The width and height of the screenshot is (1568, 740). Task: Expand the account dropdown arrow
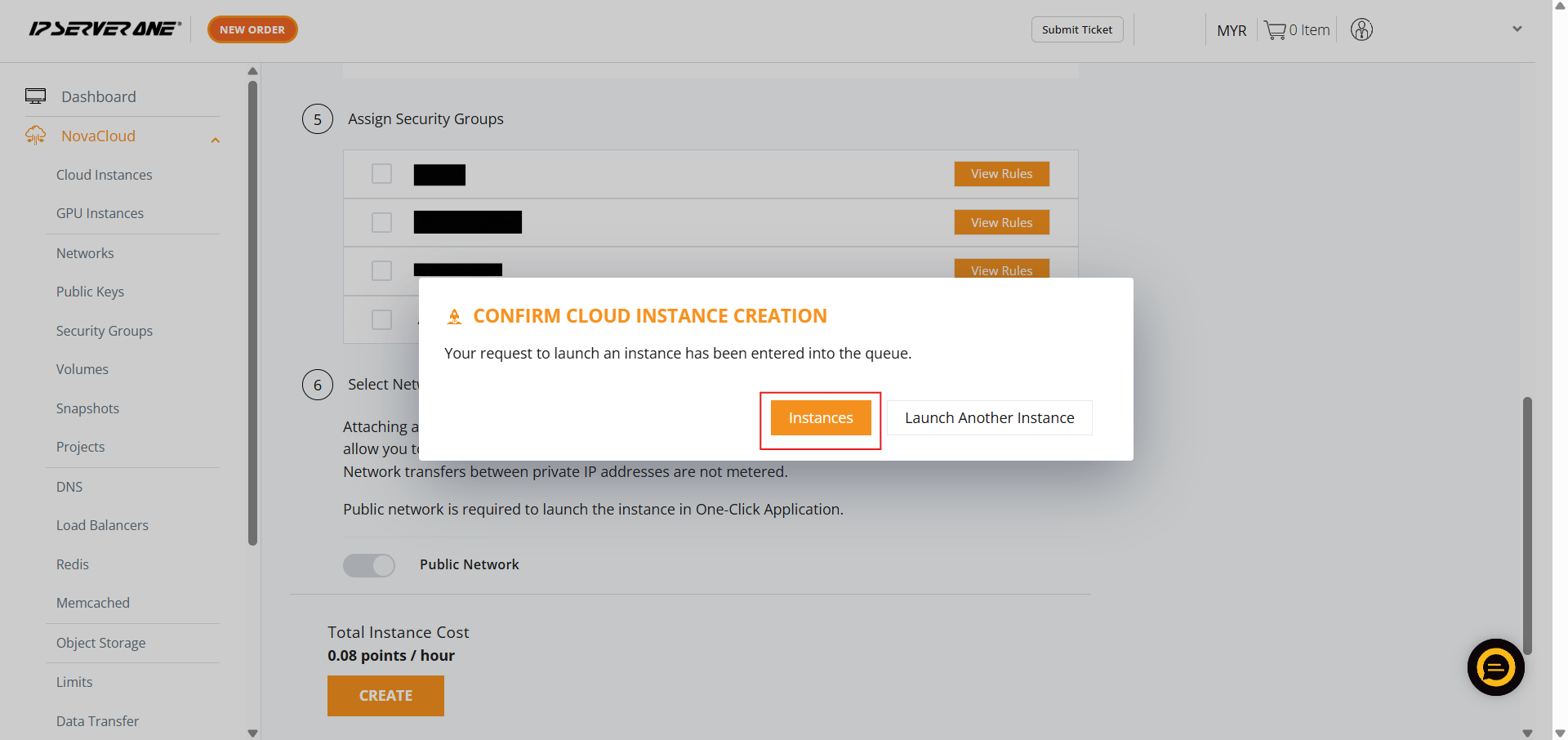[1517, 29]
